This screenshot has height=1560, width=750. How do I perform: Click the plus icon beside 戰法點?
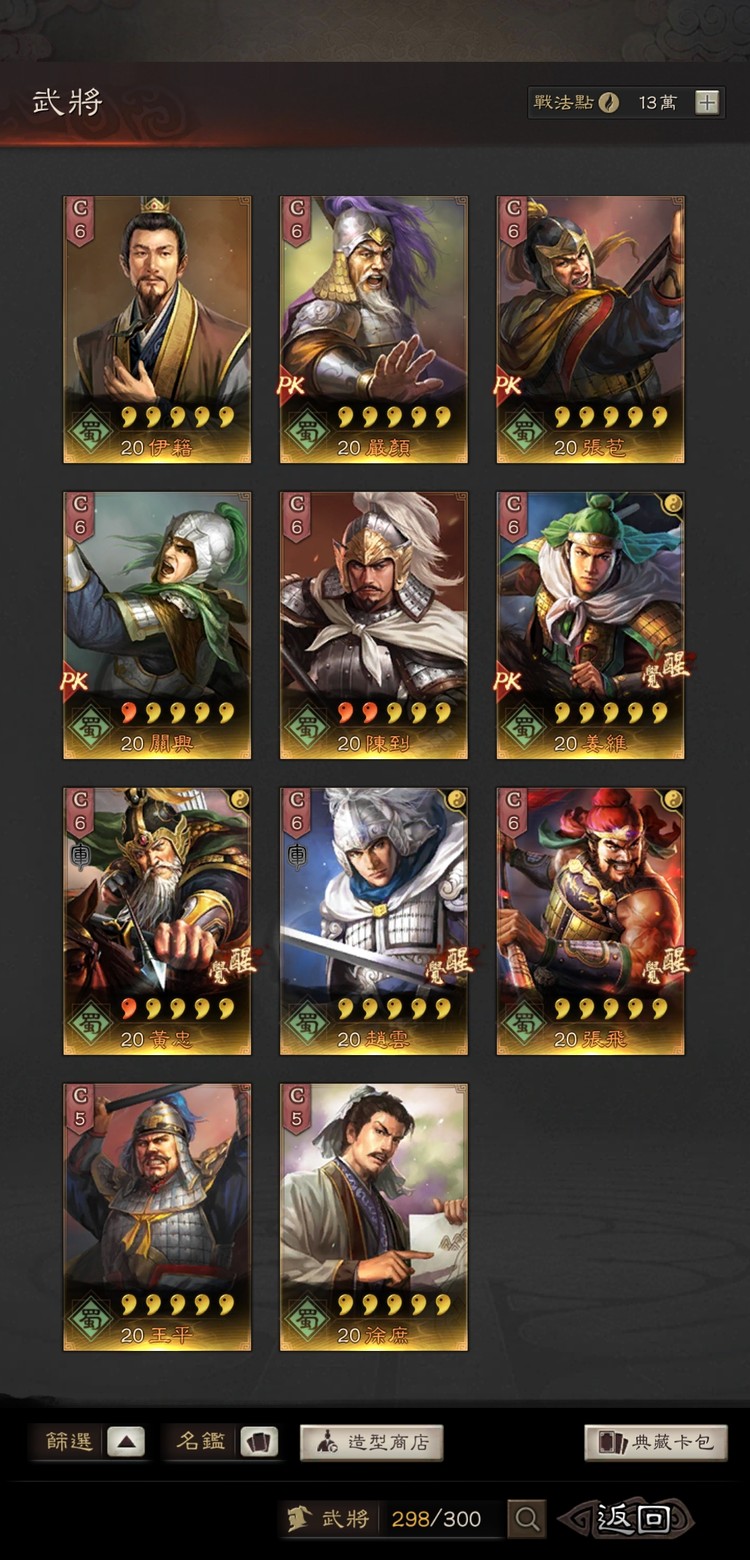(x=707, y=102)
